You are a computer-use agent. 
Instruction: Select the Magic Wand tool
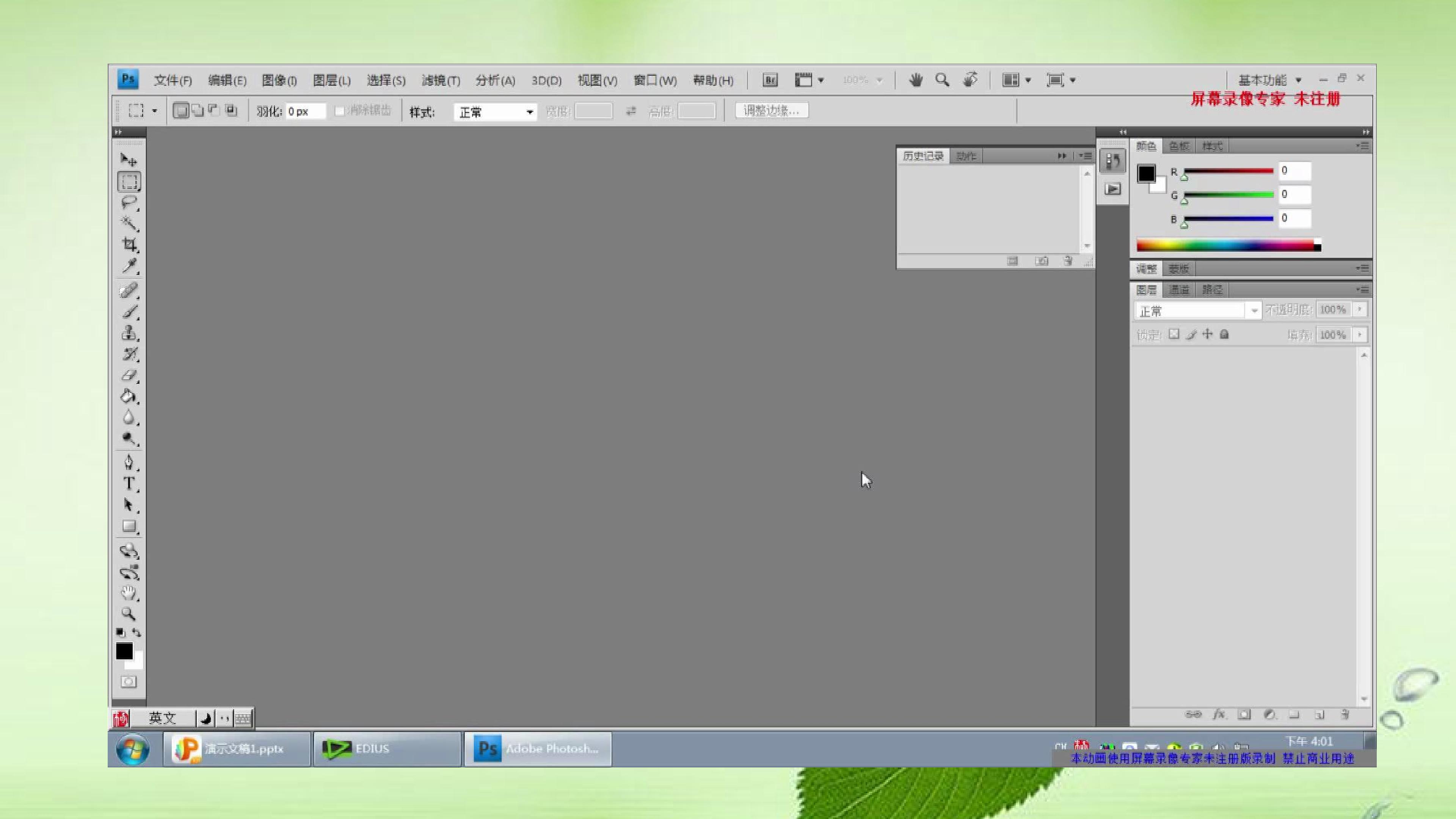[x=129, y=223]
